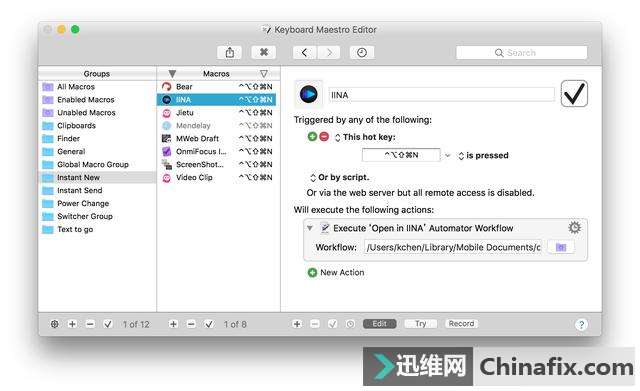Select the MWeb Draft macro
The height and width of the screenshot is (391, 640).
coord(217,139)
